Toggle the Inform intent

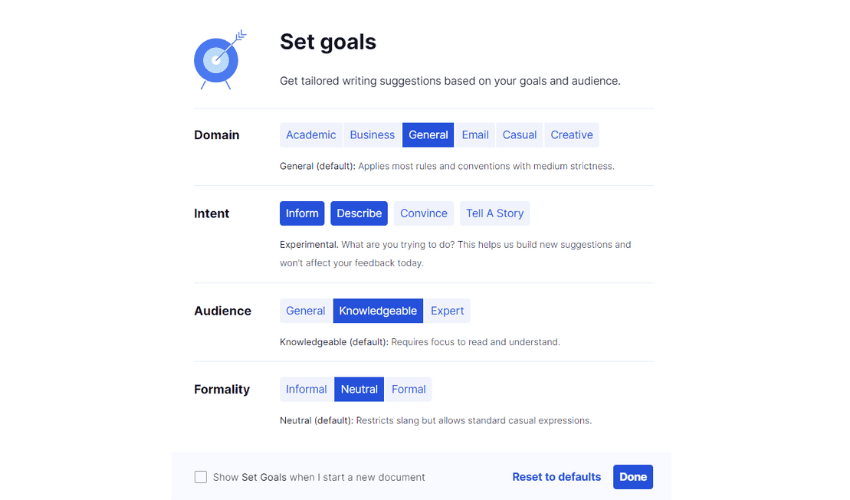point(302,213)
